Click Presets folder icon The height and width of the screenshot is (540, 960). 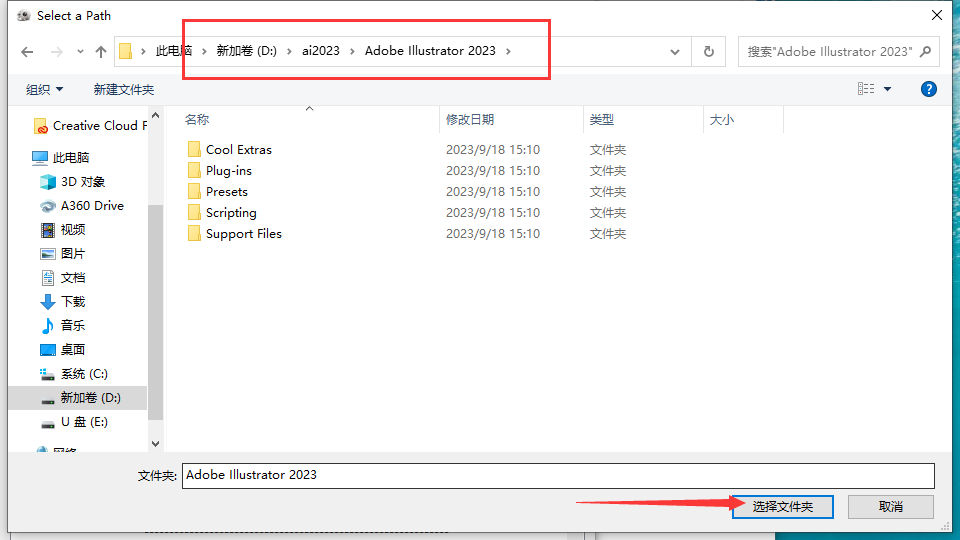(x=194, y=192)
